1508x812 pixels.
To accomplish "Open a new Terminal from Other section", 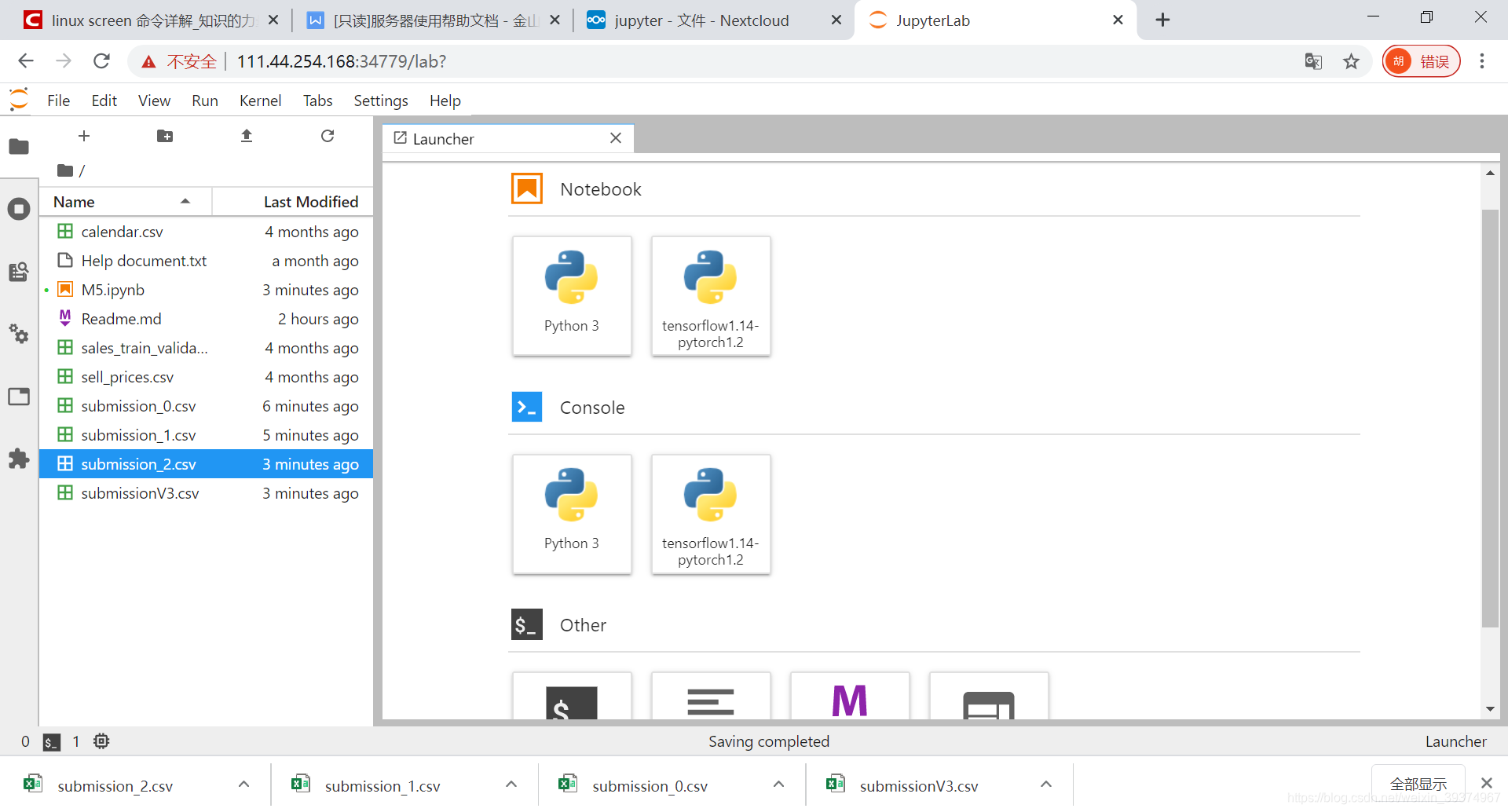I will [572, 696].
